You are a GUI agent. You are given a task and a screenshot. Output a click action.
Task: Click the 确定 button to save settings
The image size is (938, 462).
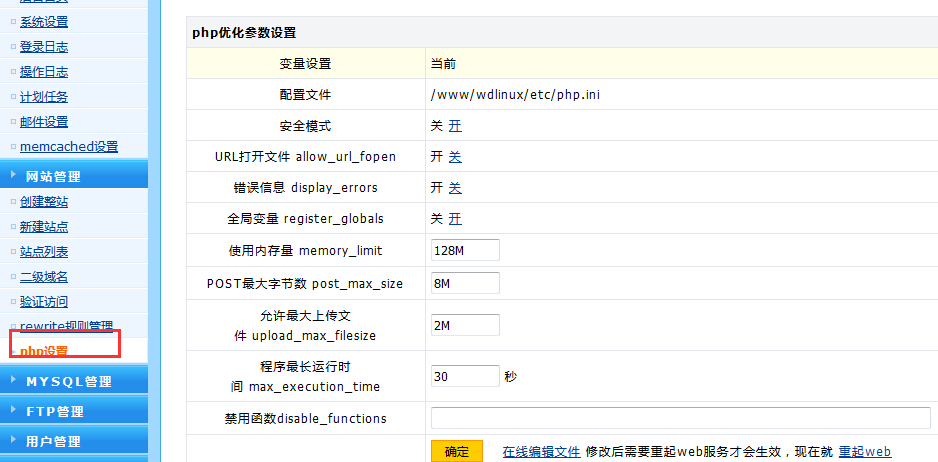point(456,452)
